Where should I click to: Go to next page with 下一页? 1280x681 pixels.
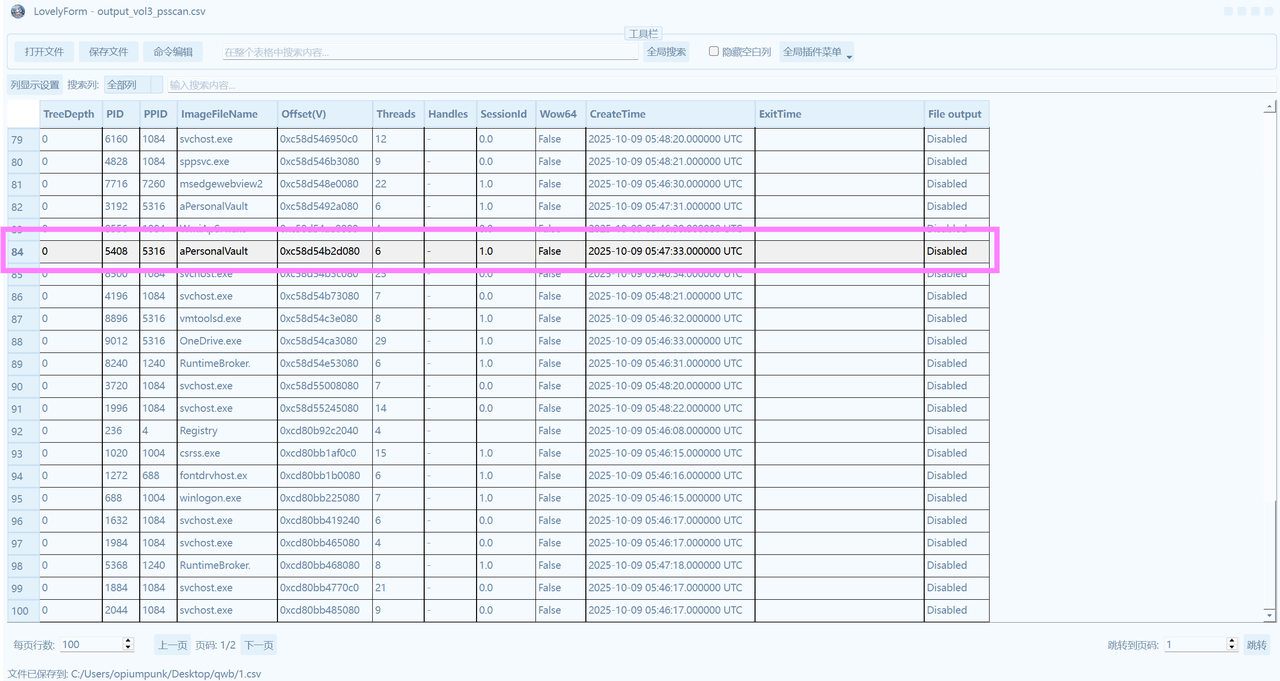[x=258, y=645]
